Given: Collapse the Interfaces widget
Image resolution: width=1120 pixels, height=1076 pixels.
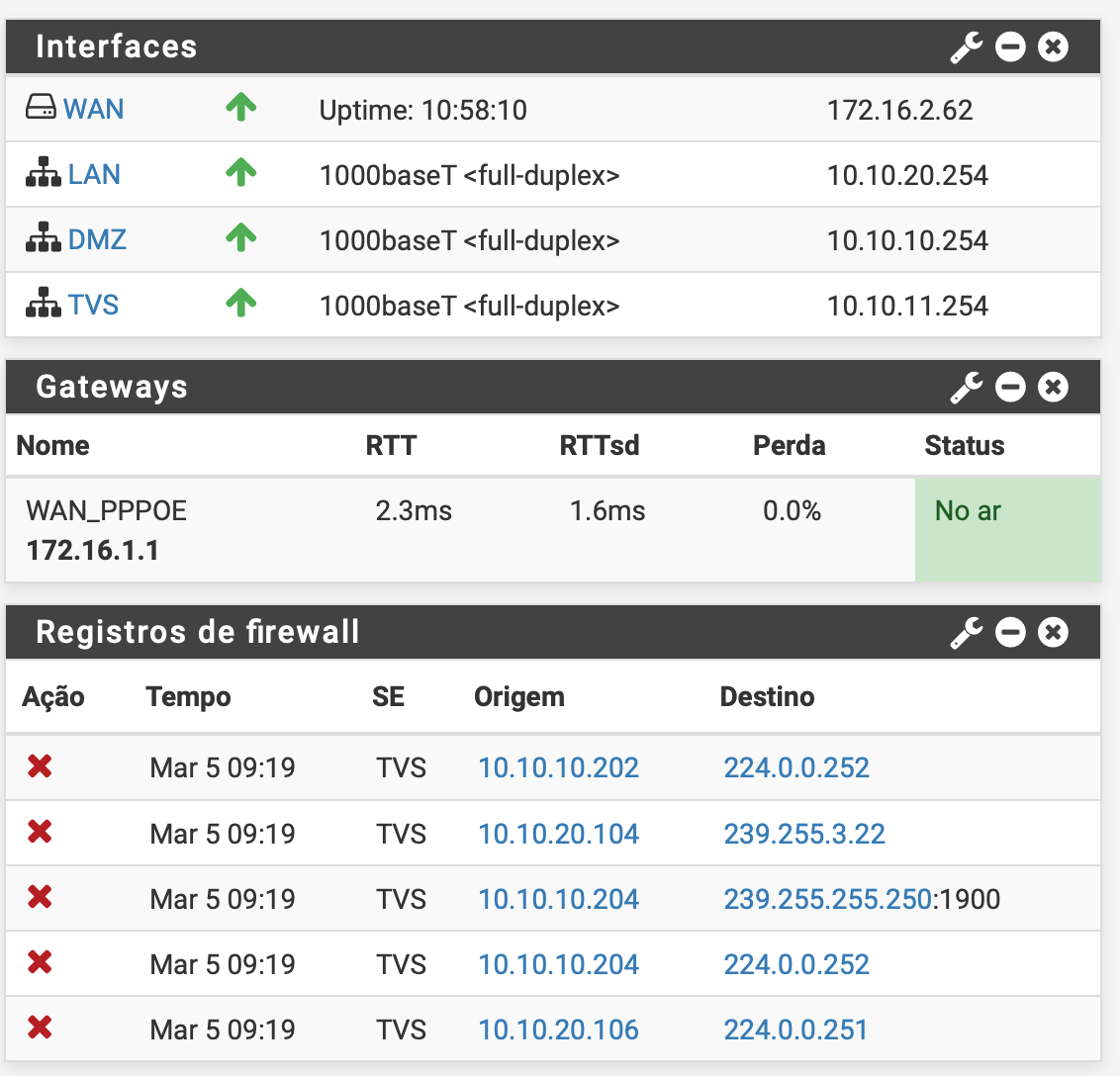Looking at the screenshot, I should tap(1010, 46).
